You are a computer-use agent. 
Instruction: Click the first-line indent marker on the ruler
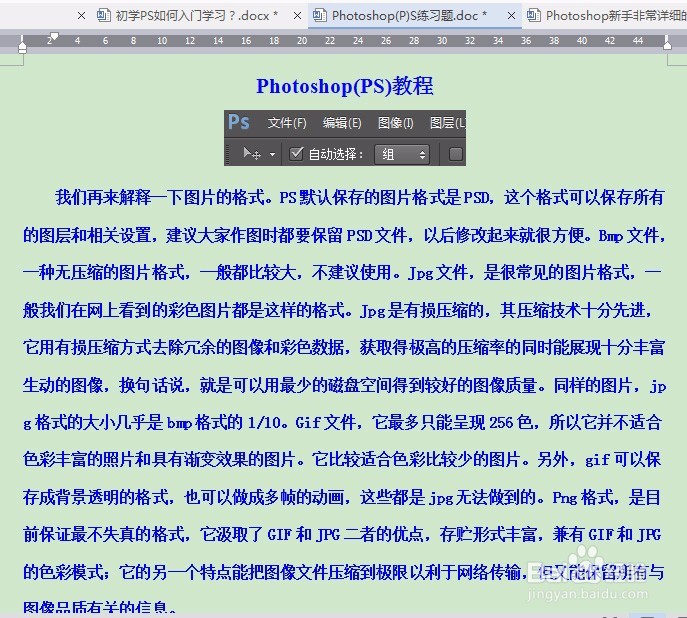pos(54,36)
